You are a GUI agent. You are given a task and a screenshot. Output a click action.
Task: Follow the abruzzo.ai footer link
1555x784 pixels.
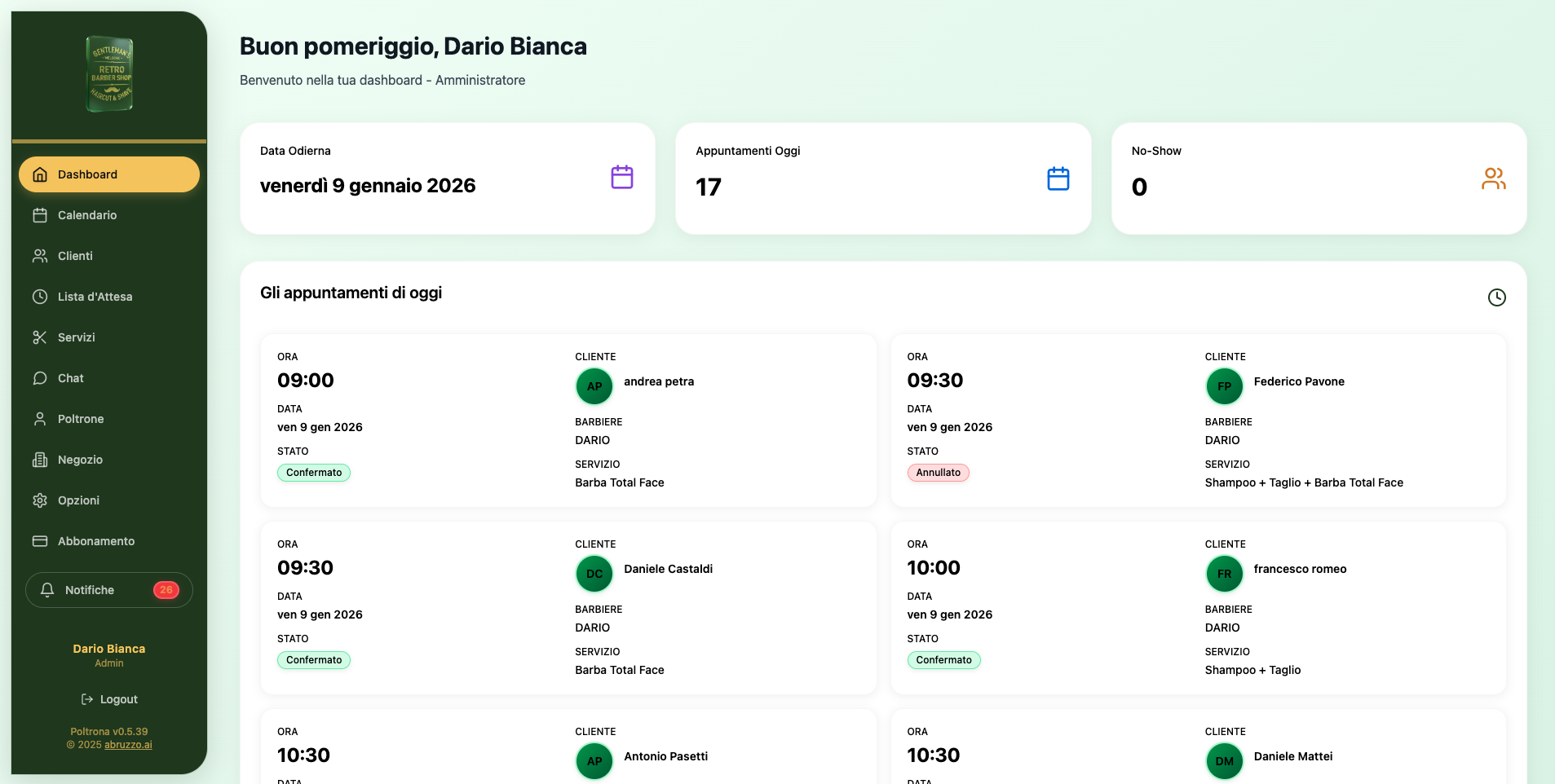[128, 745]
